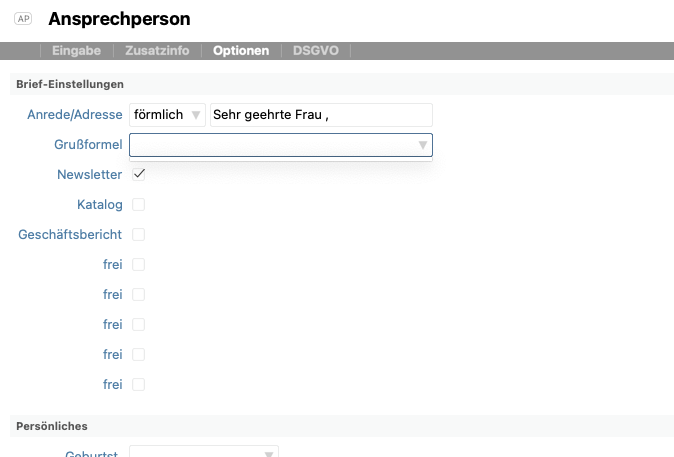Open the Zusatzinfo tab
The height and width of the screenshot is (457, 674).
[159, 50]
